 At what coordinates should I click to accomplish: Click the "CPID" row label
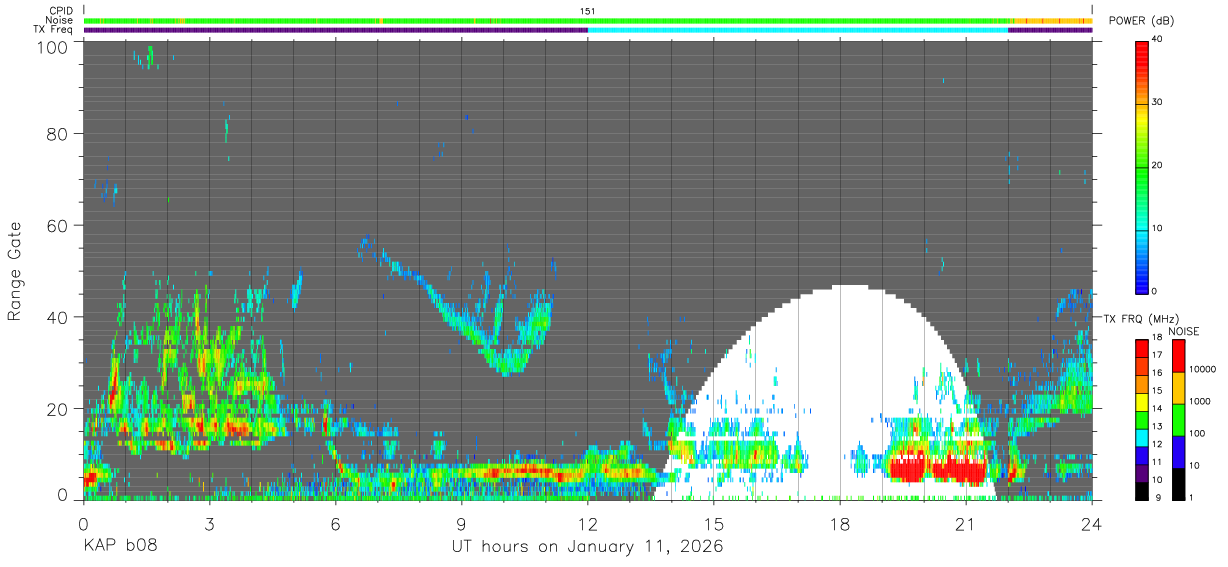pos(62,11)
